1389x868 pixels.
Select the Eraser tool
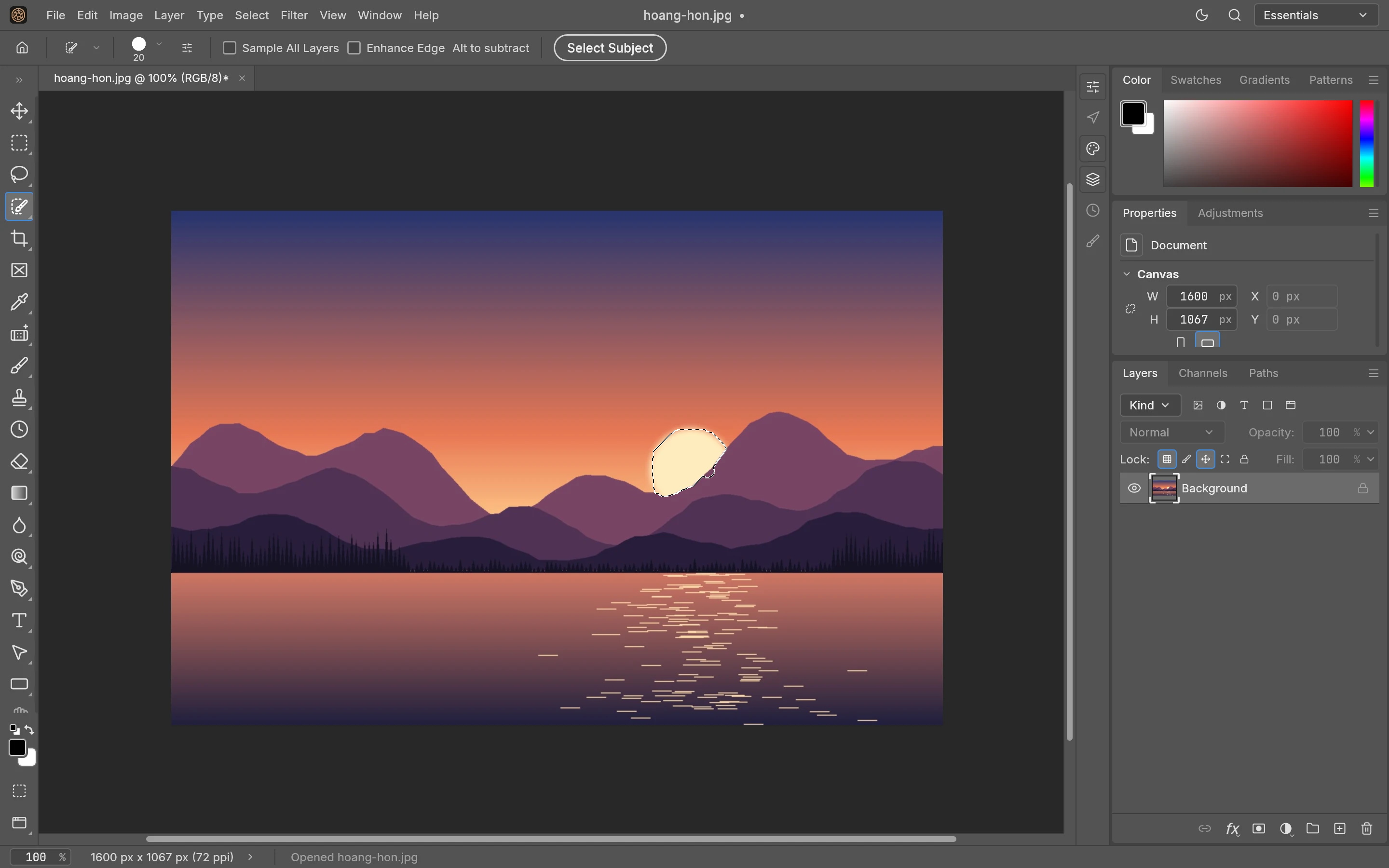pos(19,461)
